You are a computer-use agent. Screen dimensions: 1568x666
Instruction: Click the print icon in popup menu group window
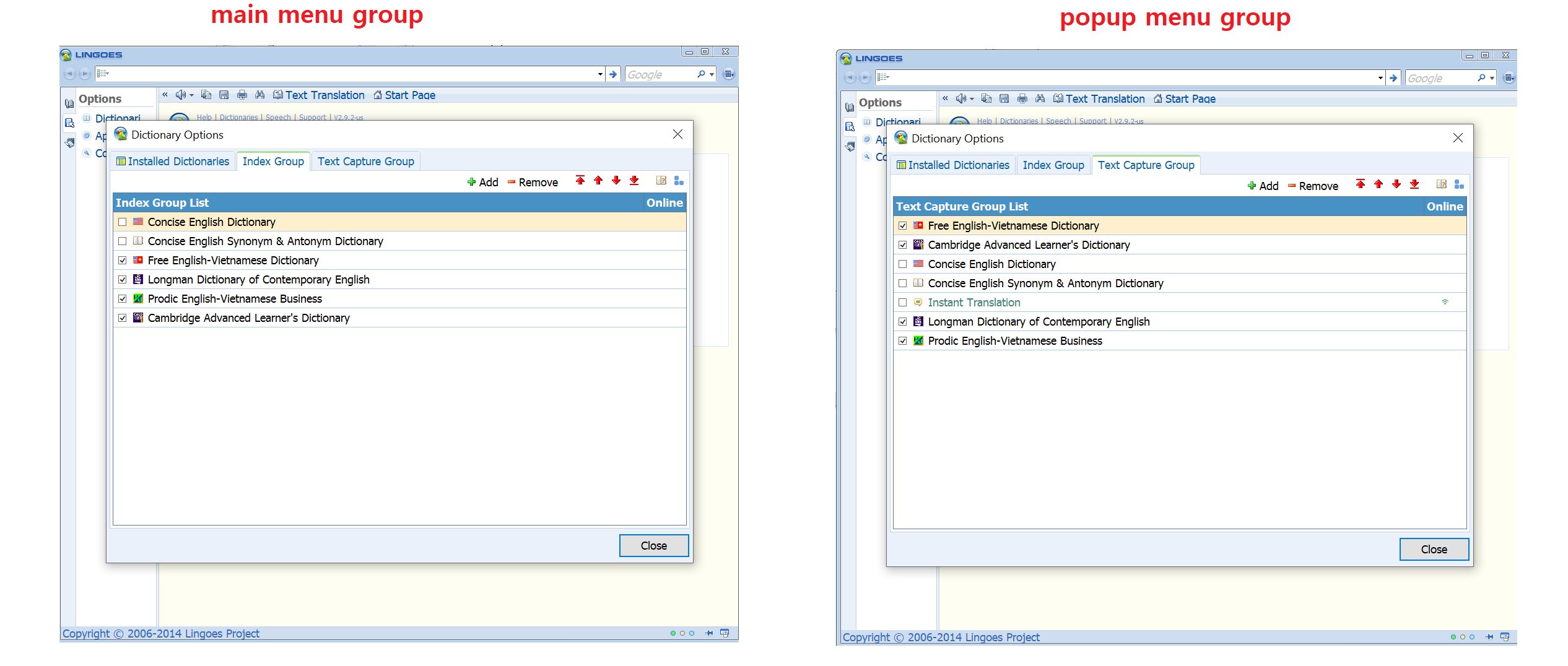coord(1022,98)
